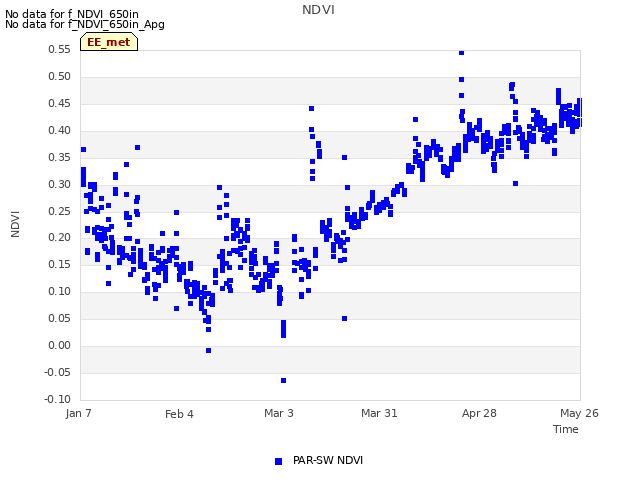Click the EE_met annotation label
640x480 pixels.
coord(109,42)
